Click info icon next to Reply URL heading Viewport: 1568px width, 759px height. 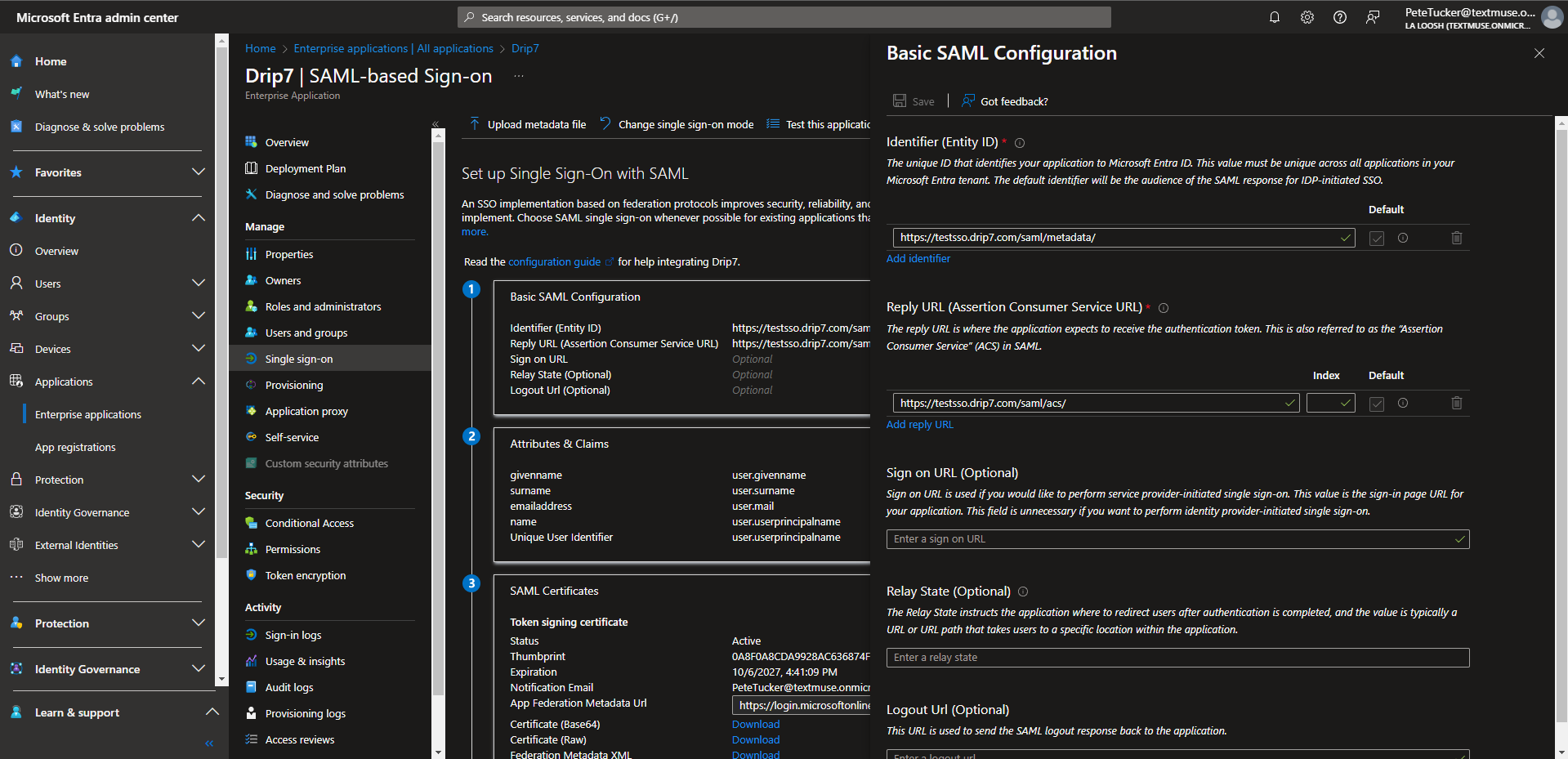[1164, 308]
